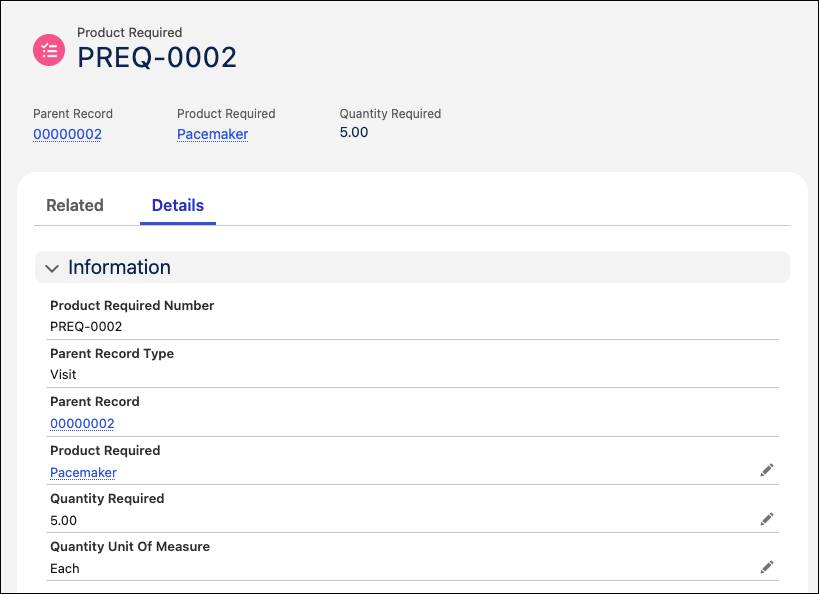Switch to the Related tab
Image resolution: width=819 pixels, height=594 pixels.
tap(74, 205)
